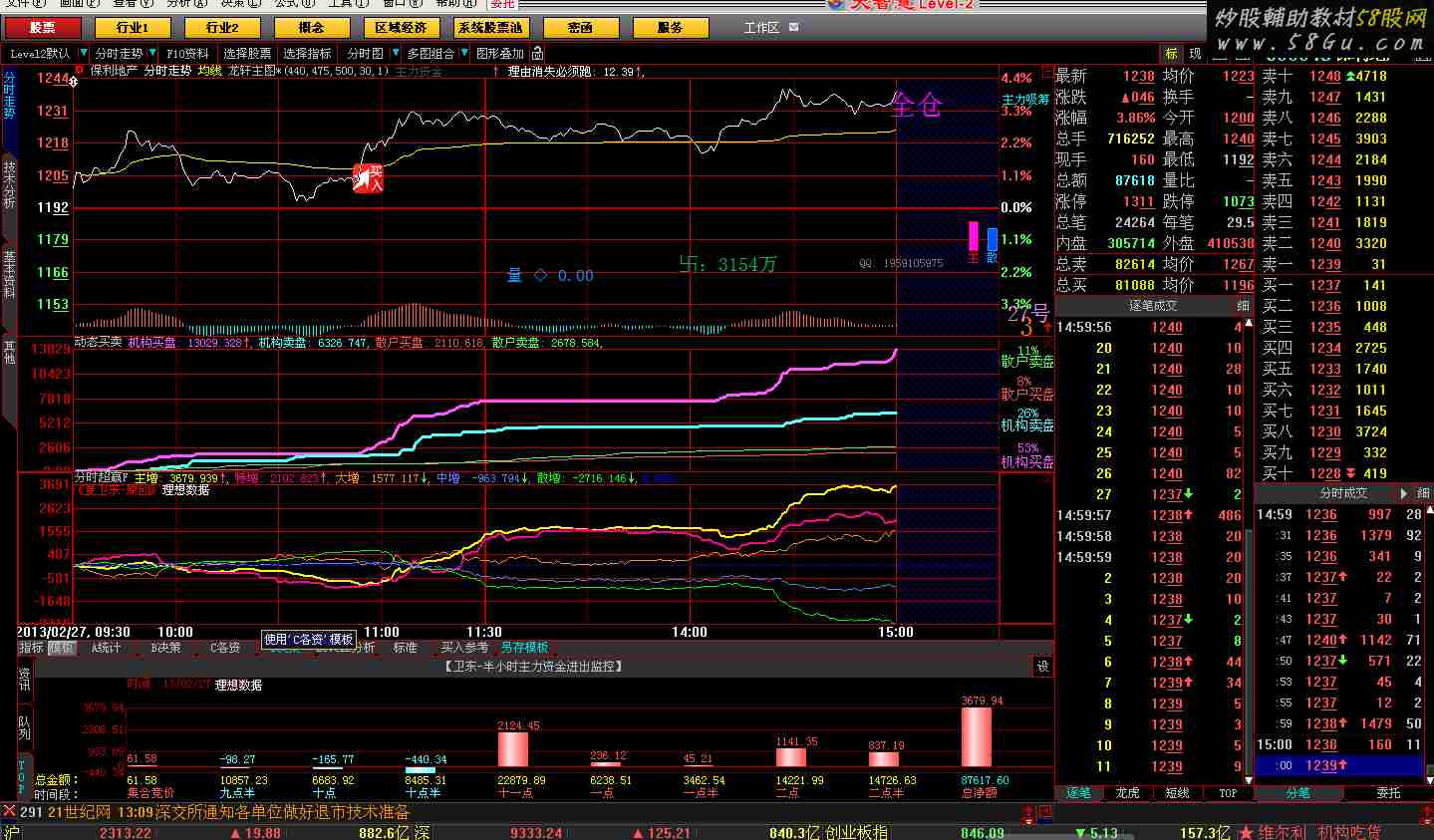Open the 系统股票池 stock pool button
This screenshot has width=1434, height=840.
point(490,28)
